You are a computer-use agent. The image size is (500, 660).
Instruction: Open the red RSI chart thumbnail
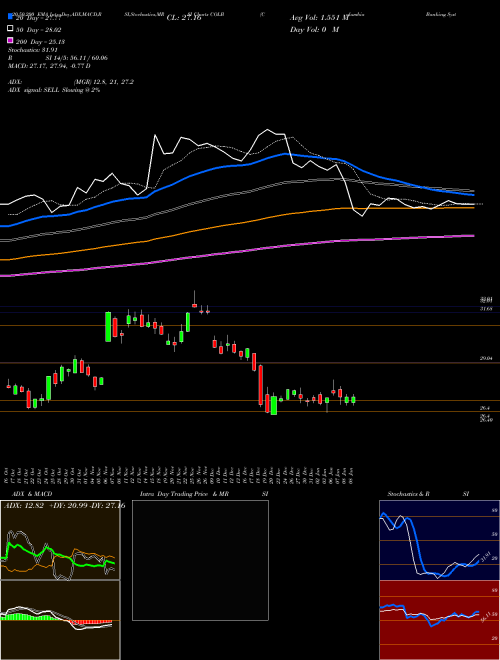439,620
